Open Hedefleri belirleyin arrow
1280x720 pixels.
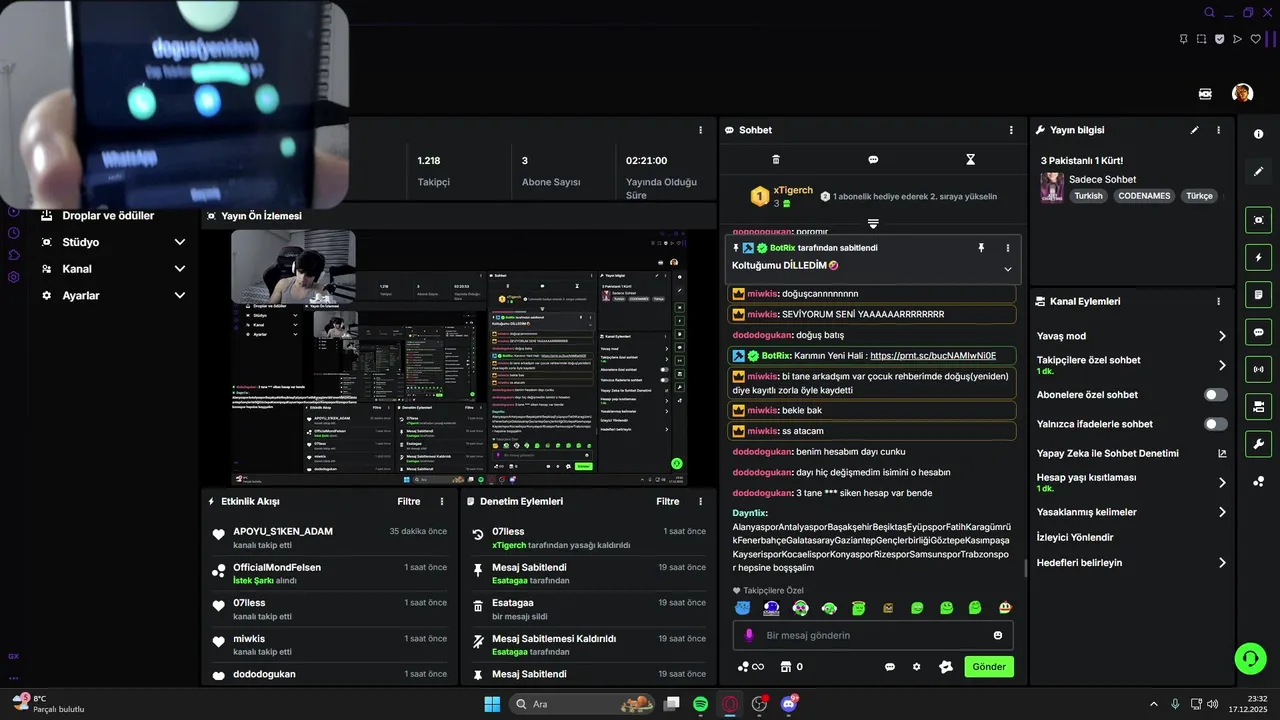point(1222,563)
